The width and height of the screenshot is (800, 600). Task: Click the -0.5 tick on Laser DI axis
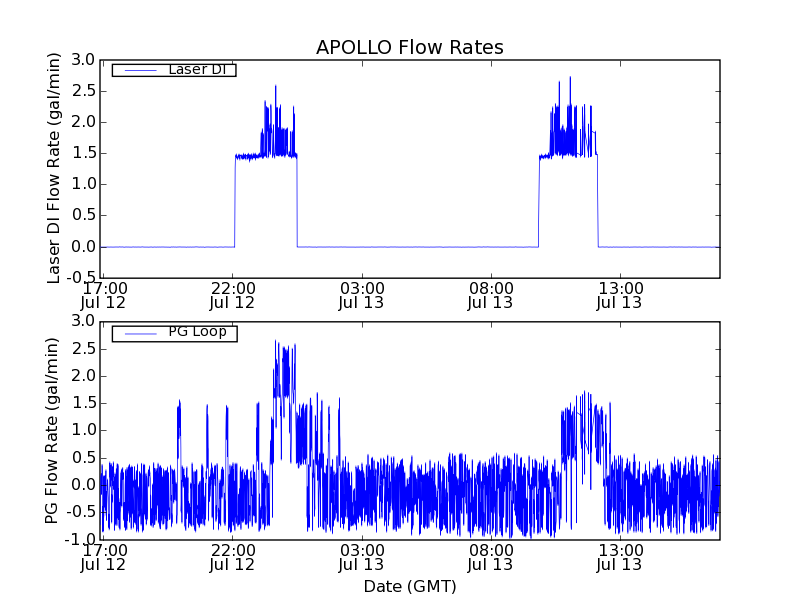click(x=80, y=278)
